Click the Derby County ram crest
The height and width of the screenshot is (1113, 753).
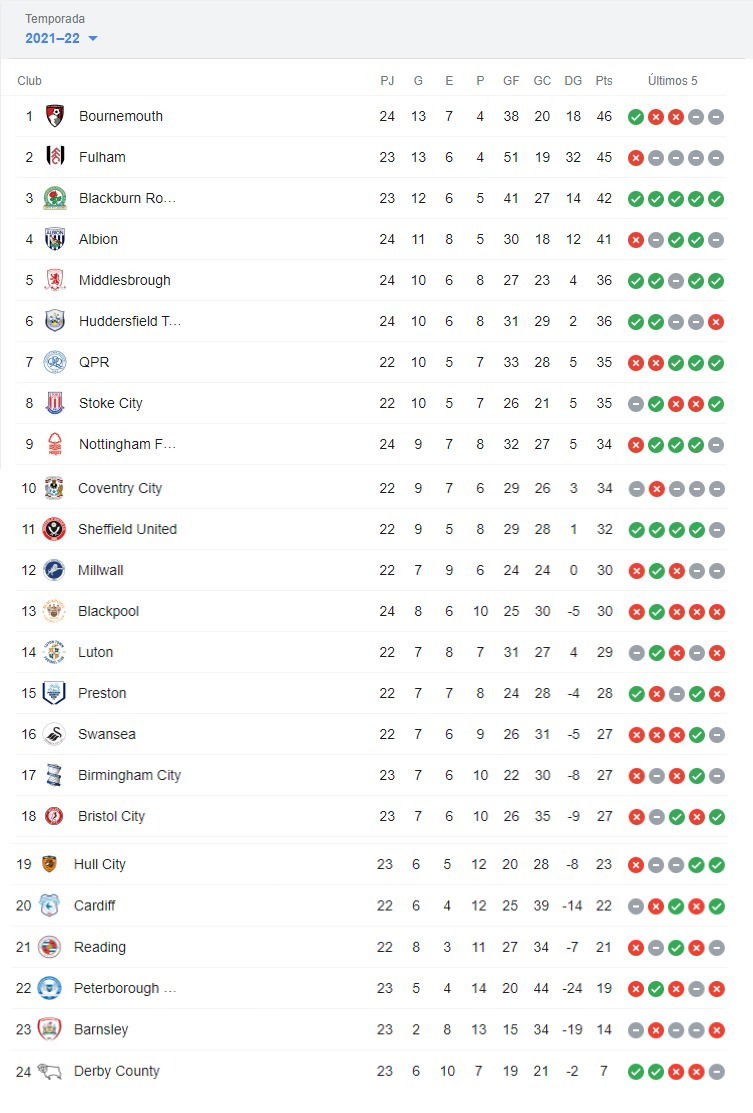click(49, 1070)
